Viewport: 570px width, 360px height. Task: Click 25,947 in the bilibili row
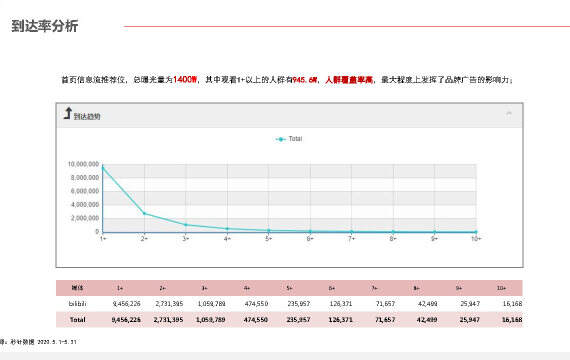[470, 304]
